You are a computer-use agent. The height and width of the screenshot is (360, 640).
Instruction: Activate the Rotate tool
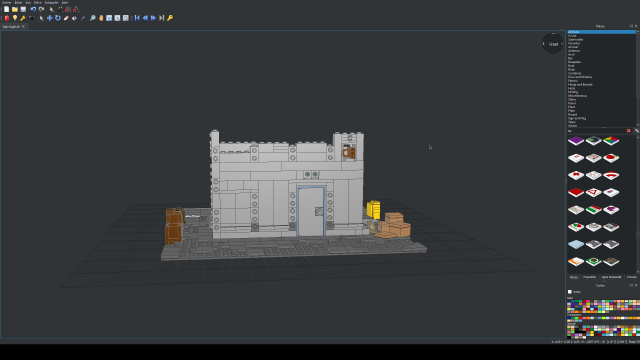click(58, 18)
